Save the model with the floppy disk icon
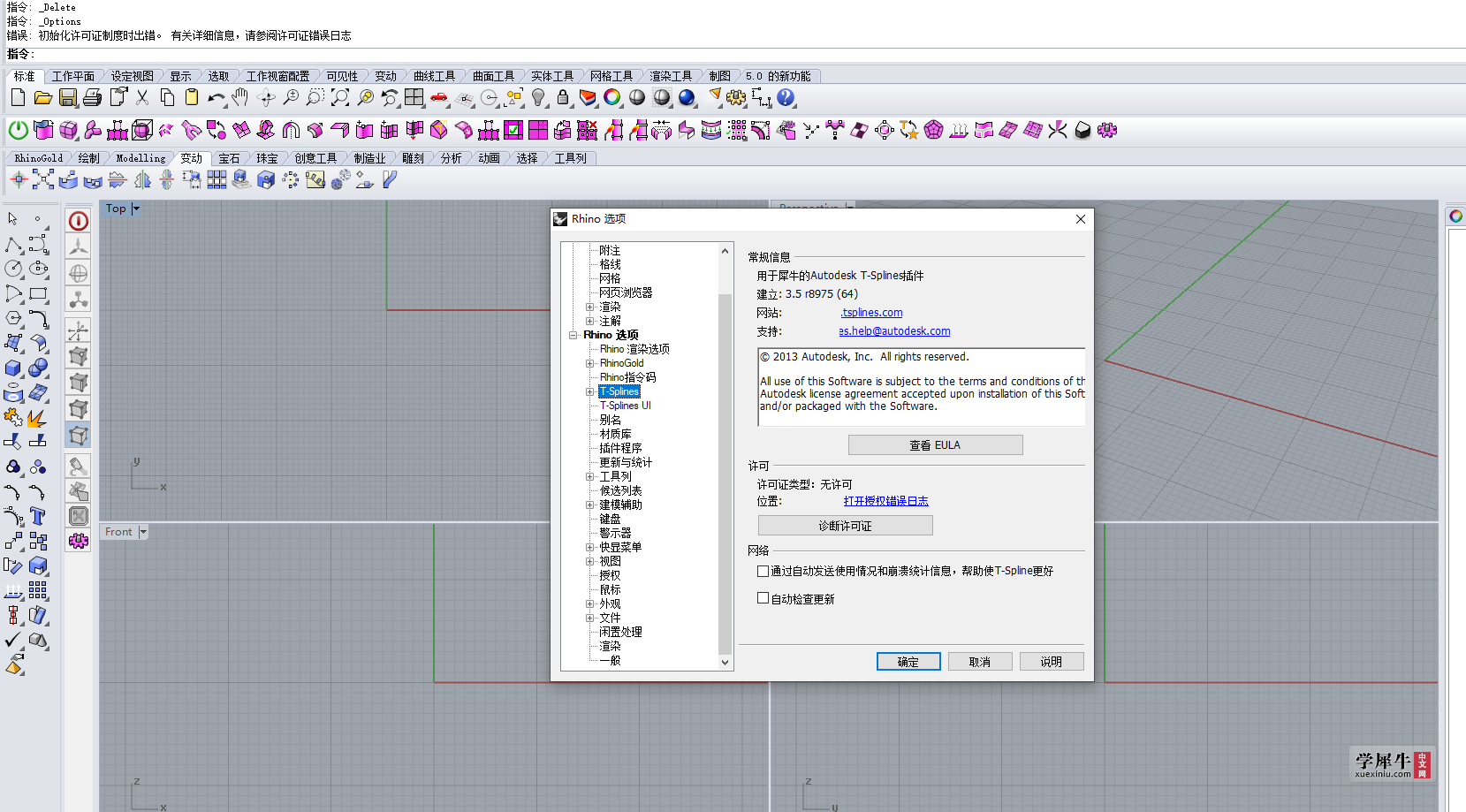The width and height of the screenshot is (1466, 812). pyautogui.click(x=68, y=98)
